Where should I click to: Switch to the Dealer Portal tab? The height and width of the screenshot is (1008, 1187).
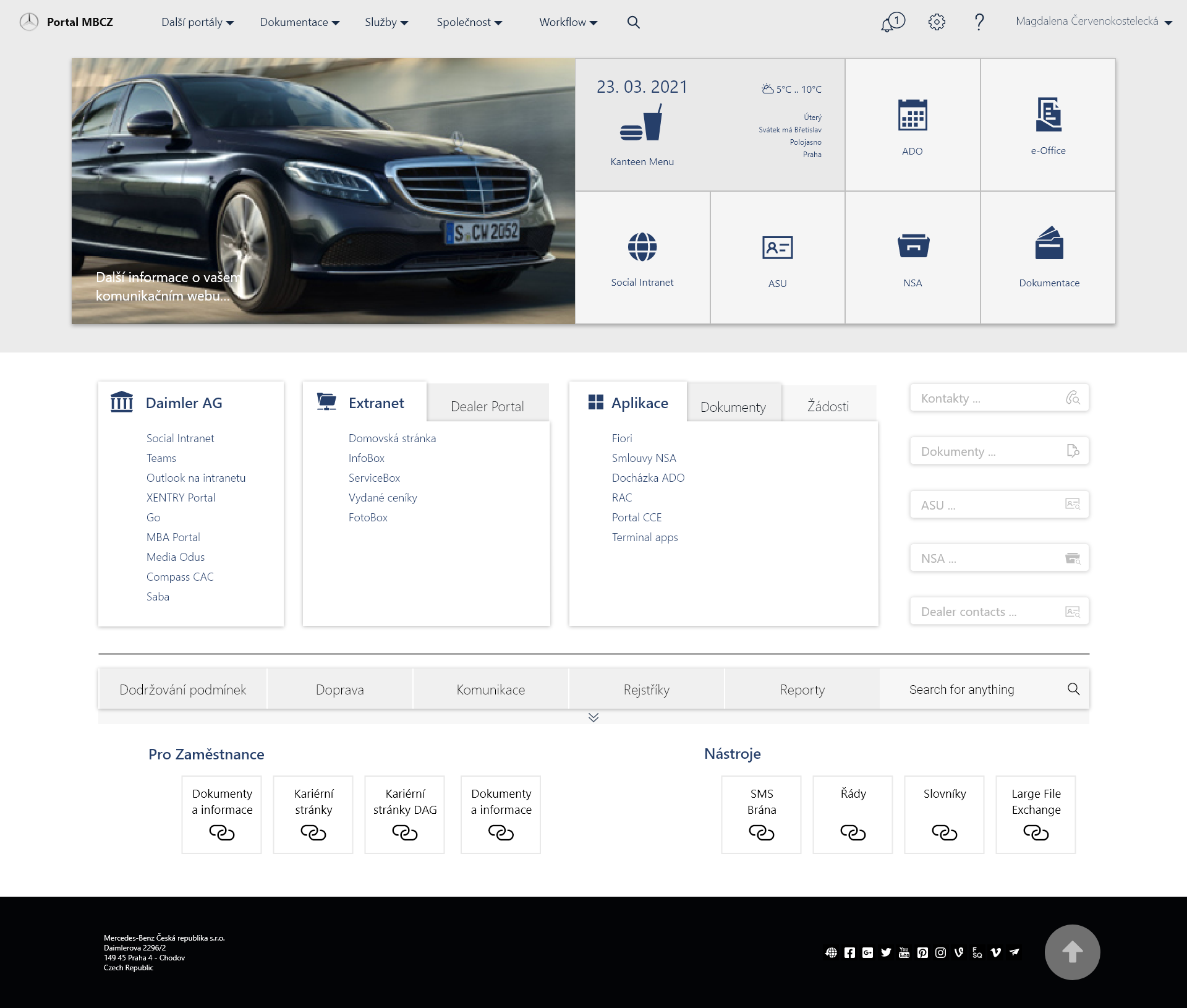487,406
